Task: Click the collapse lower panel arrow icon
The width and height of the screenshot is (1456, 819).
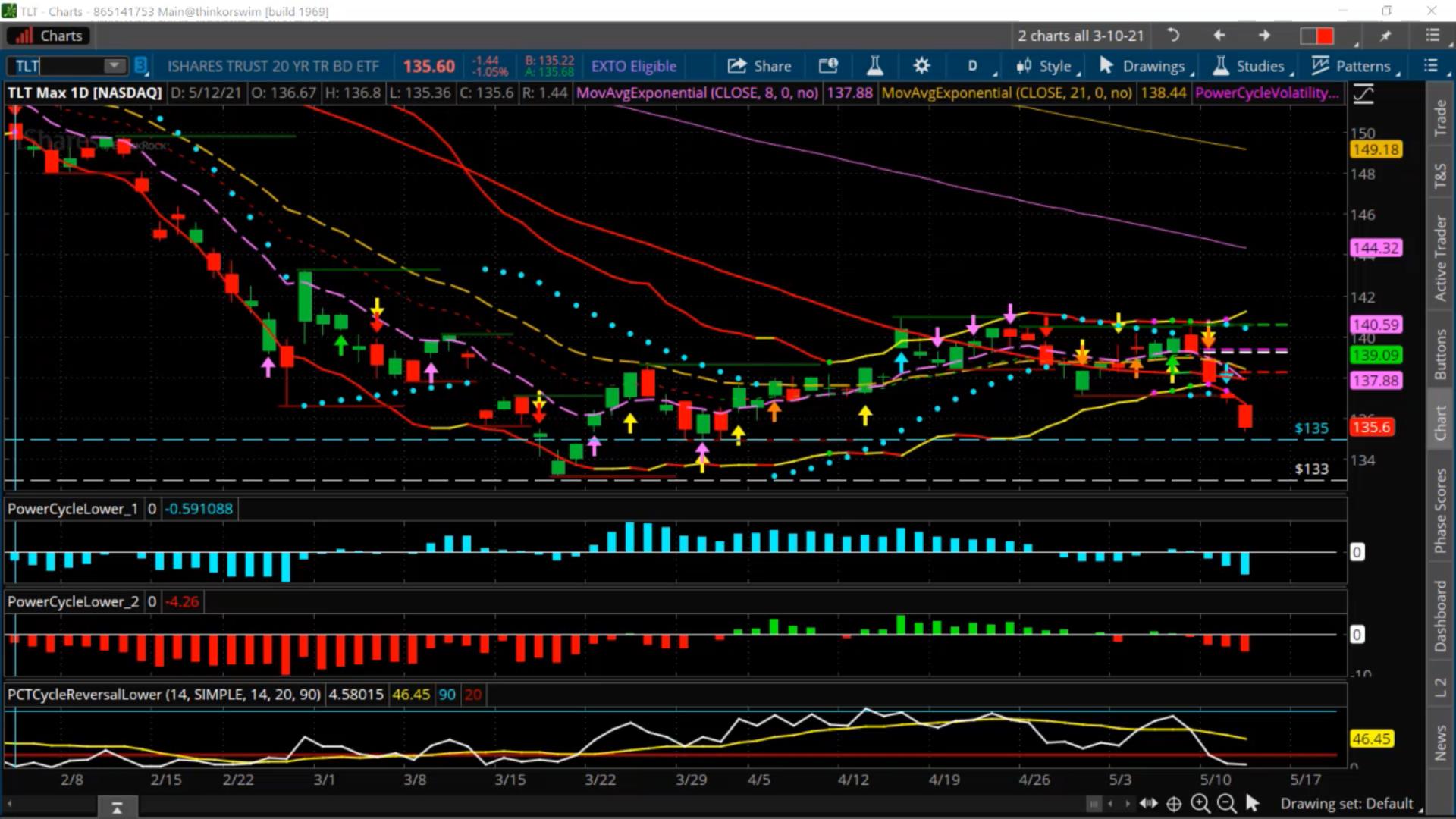Action: (x=117, y=808)
